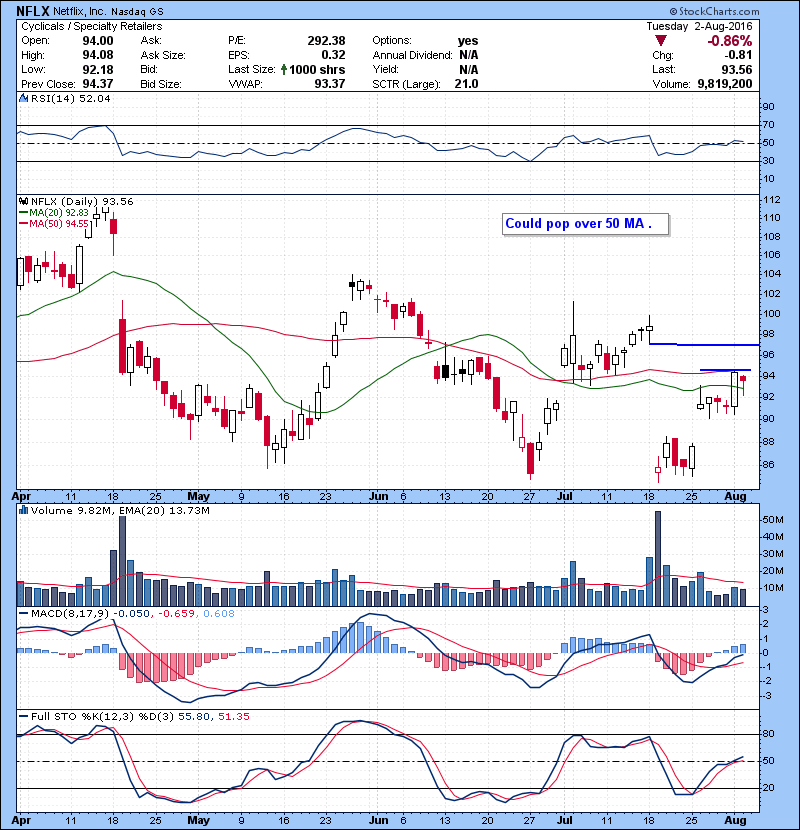The height and width of the screenshot is (830, 800).
Task: Click the High price 94.08
Action: point(98,55)
